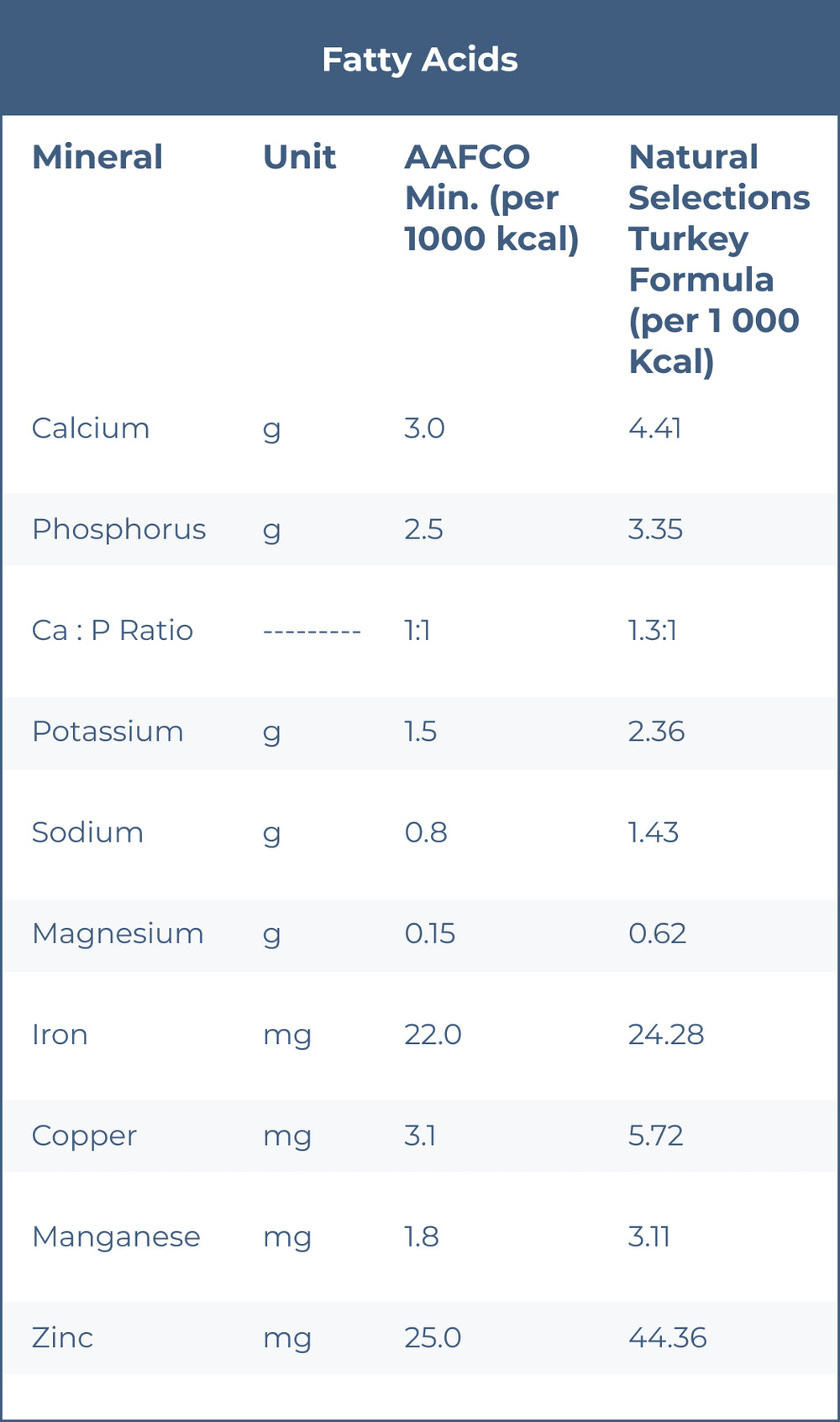Click the Ca : P Ratio label
The image size is (840, 1422).
pyautogui.click(x=113, y=630)
